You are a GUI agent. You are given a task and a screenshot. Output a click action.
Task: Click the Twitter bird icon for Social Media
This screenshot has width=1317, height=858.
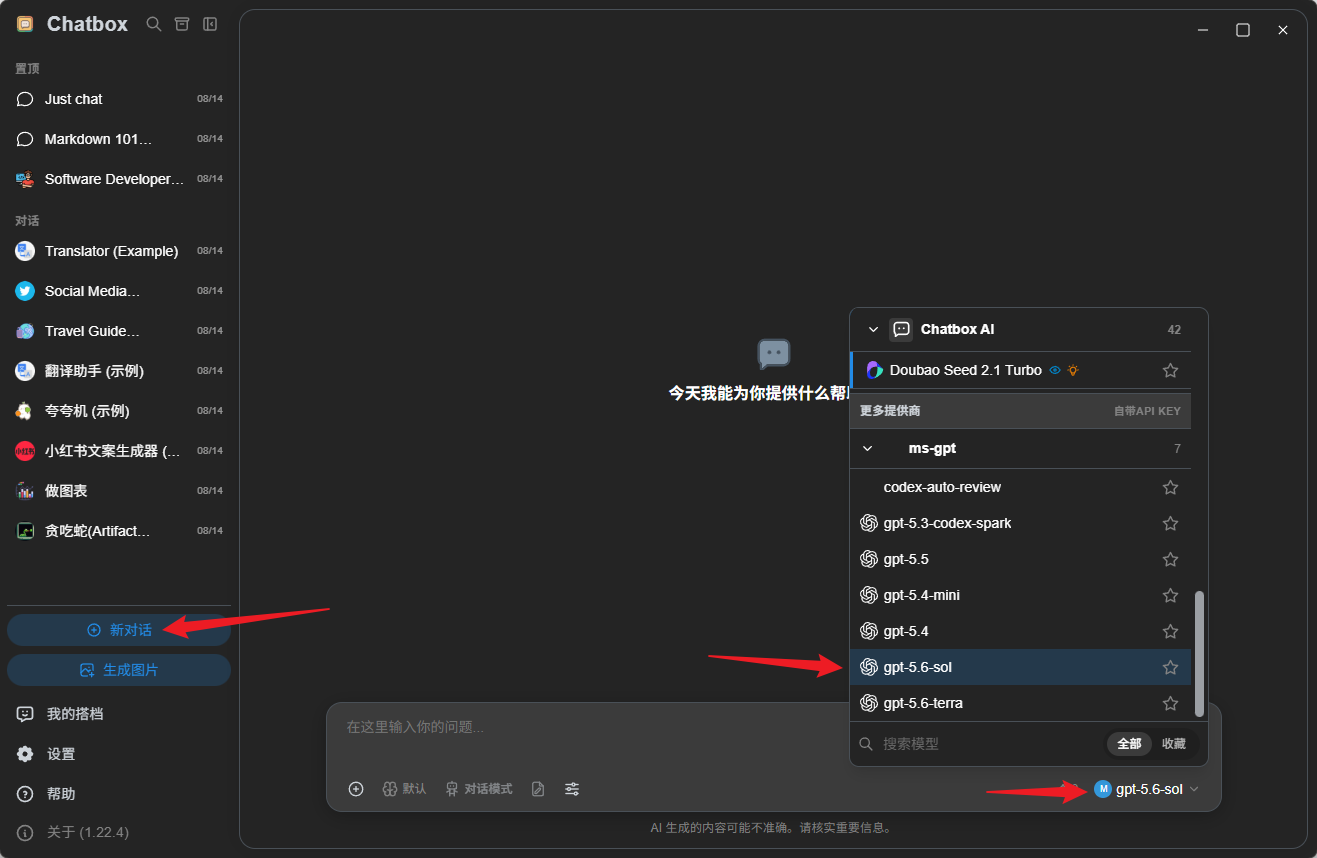tap(25, 291)
